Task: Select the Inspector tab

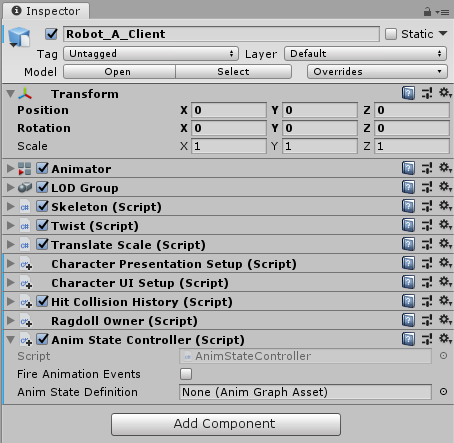Action: (46, 11)
